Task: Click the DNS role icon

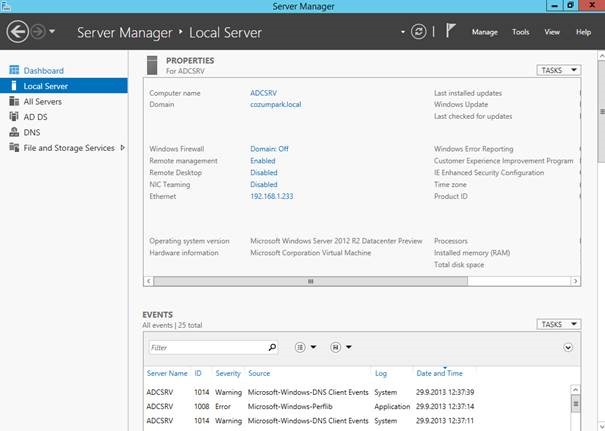Action: tap(14, 132)
